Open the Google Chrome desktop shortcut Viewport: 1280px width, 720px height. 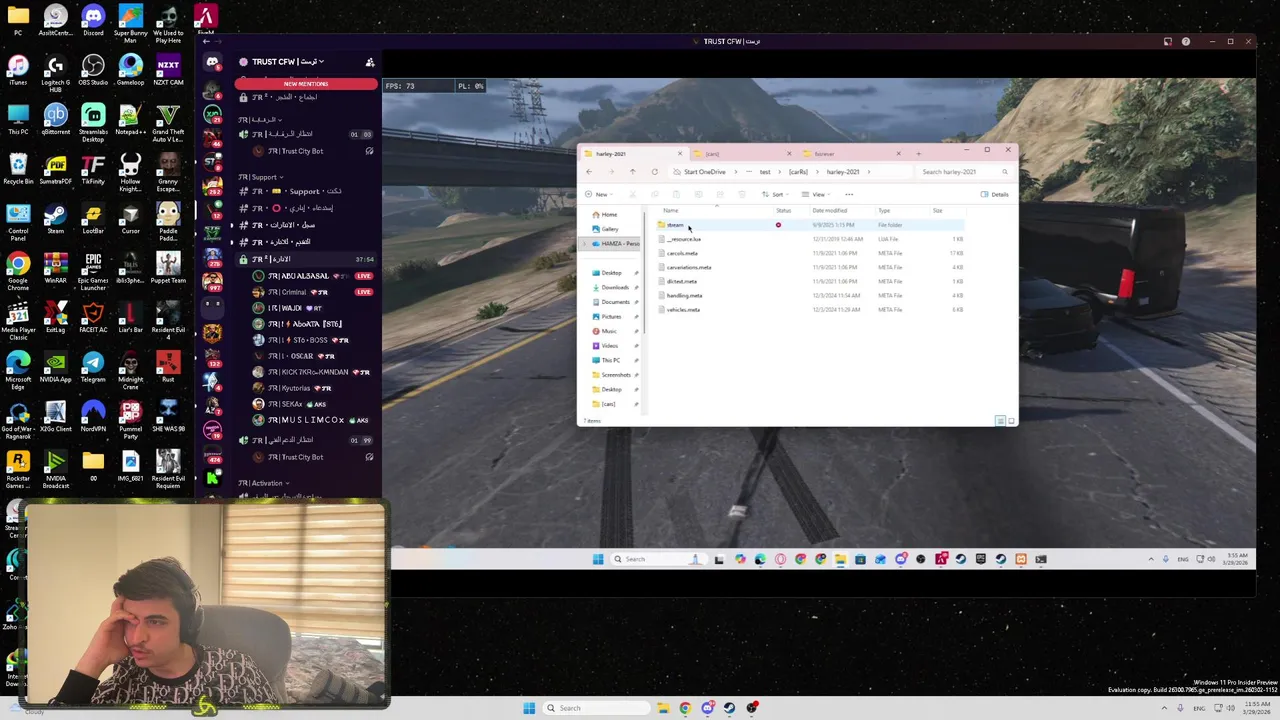pos(18,268)
